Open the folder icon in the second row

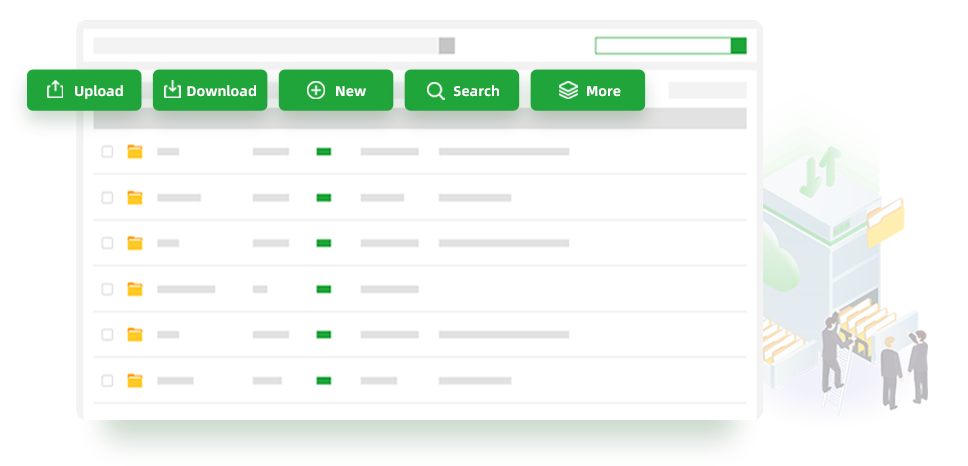point(135,198)
